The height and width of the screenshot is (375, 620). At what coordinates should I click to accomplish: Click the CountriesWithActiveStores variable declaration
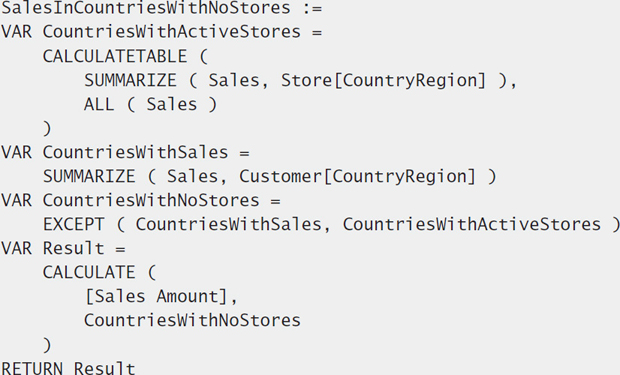click(x=162, y=32)
